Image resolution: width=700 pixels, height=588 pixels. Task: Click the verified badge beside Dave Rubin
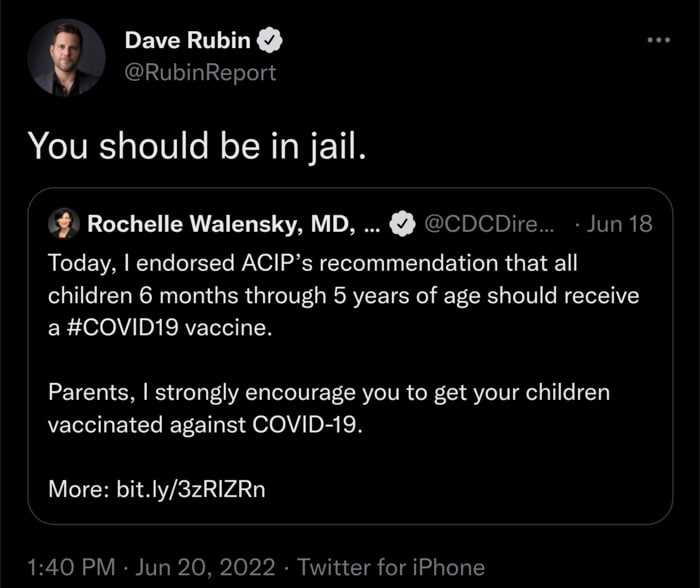tap(270, 41)
